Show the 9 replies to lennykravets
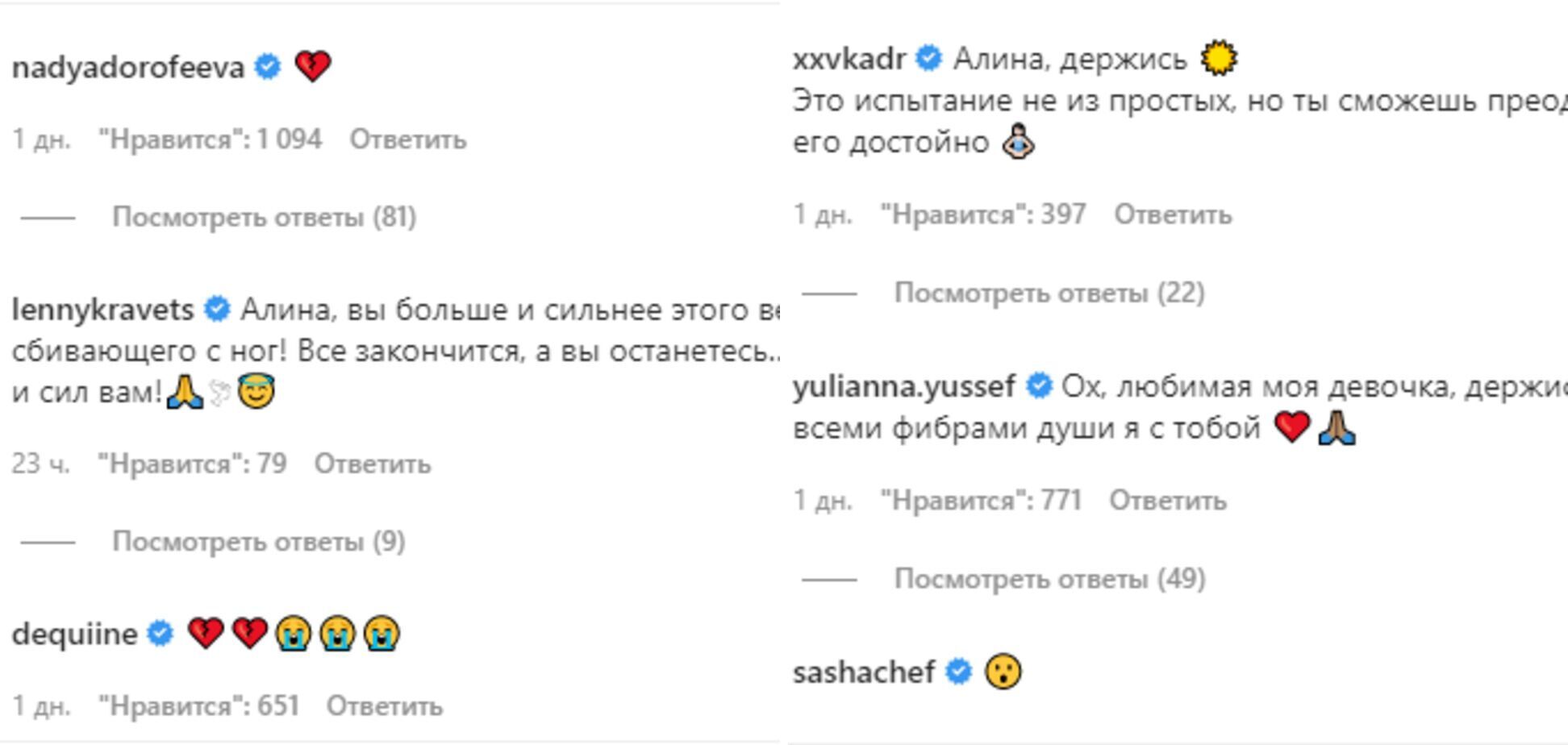Viewport: 1568px width, 745px height. (261, 542)
